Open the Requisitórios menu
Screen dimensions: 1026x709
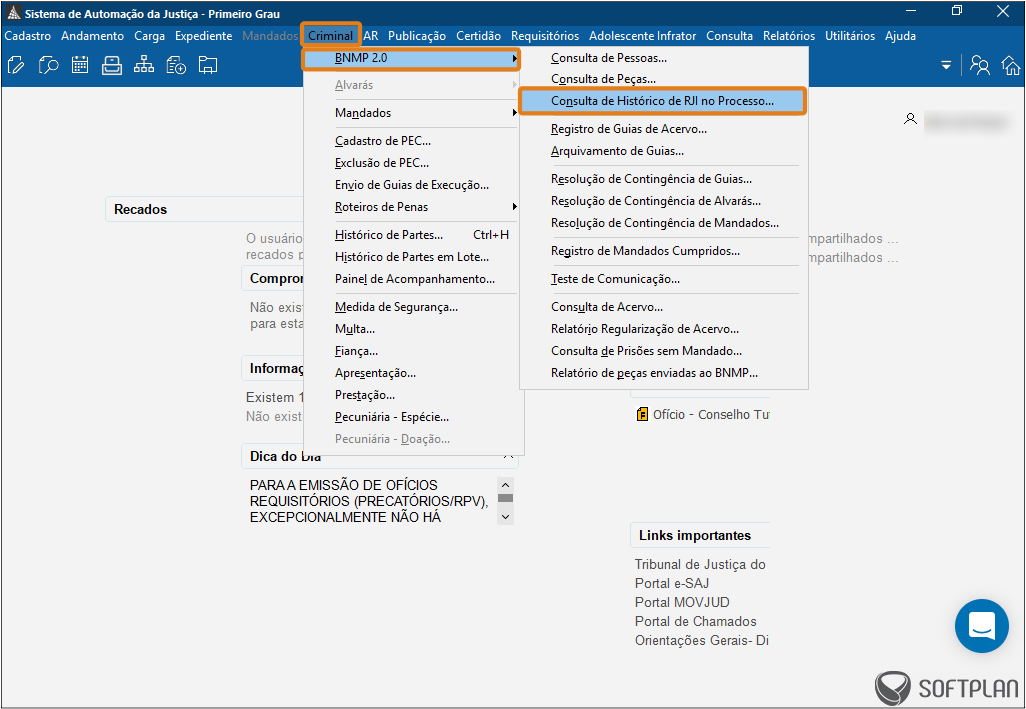tap(545, 36)
